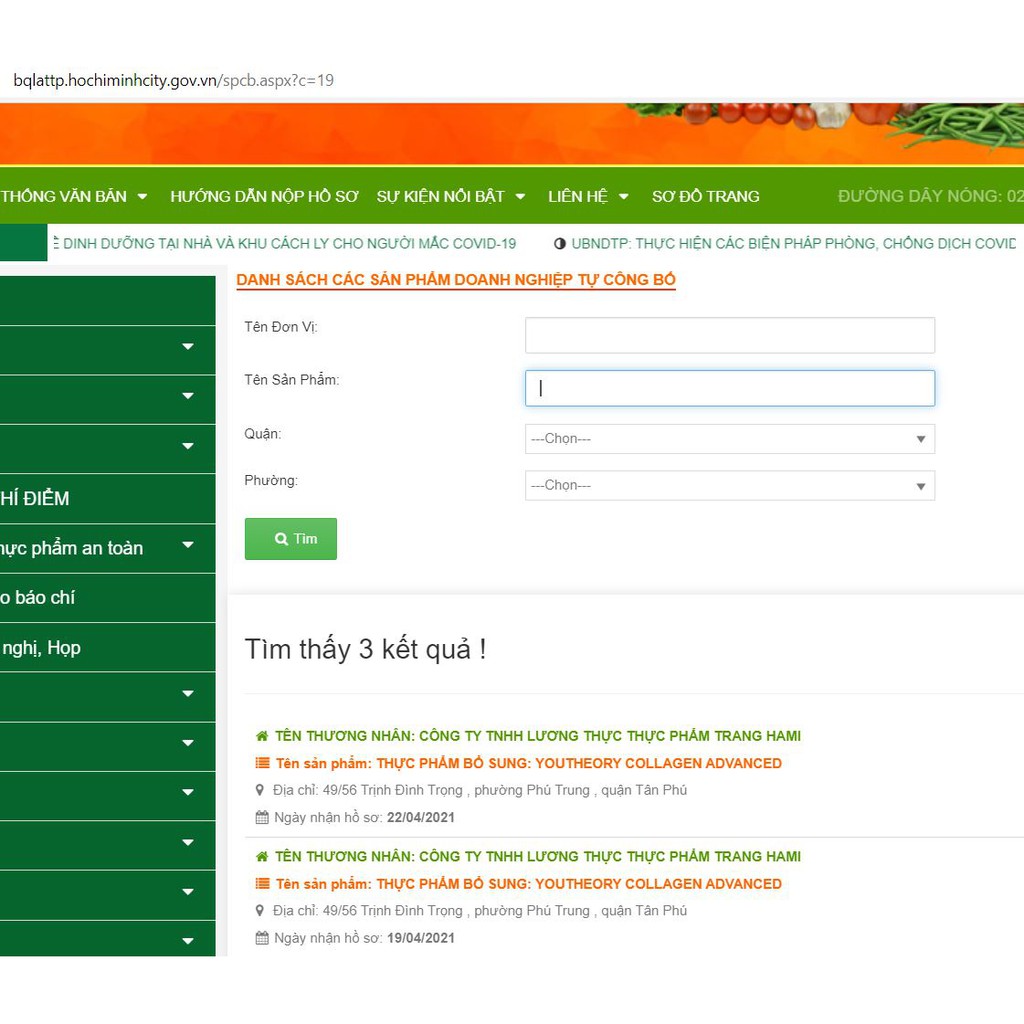Open the Phường dropdown
This screenshot has width=1024, height=1024.
[729, 486]
